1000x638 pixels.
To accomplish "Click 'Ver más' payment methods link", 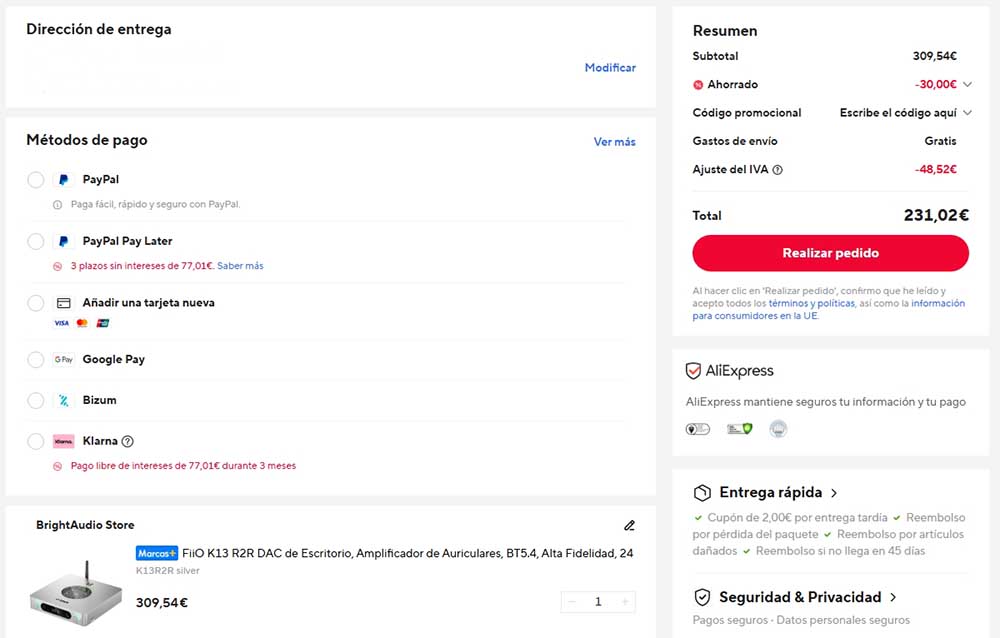I will pos(615,142).
